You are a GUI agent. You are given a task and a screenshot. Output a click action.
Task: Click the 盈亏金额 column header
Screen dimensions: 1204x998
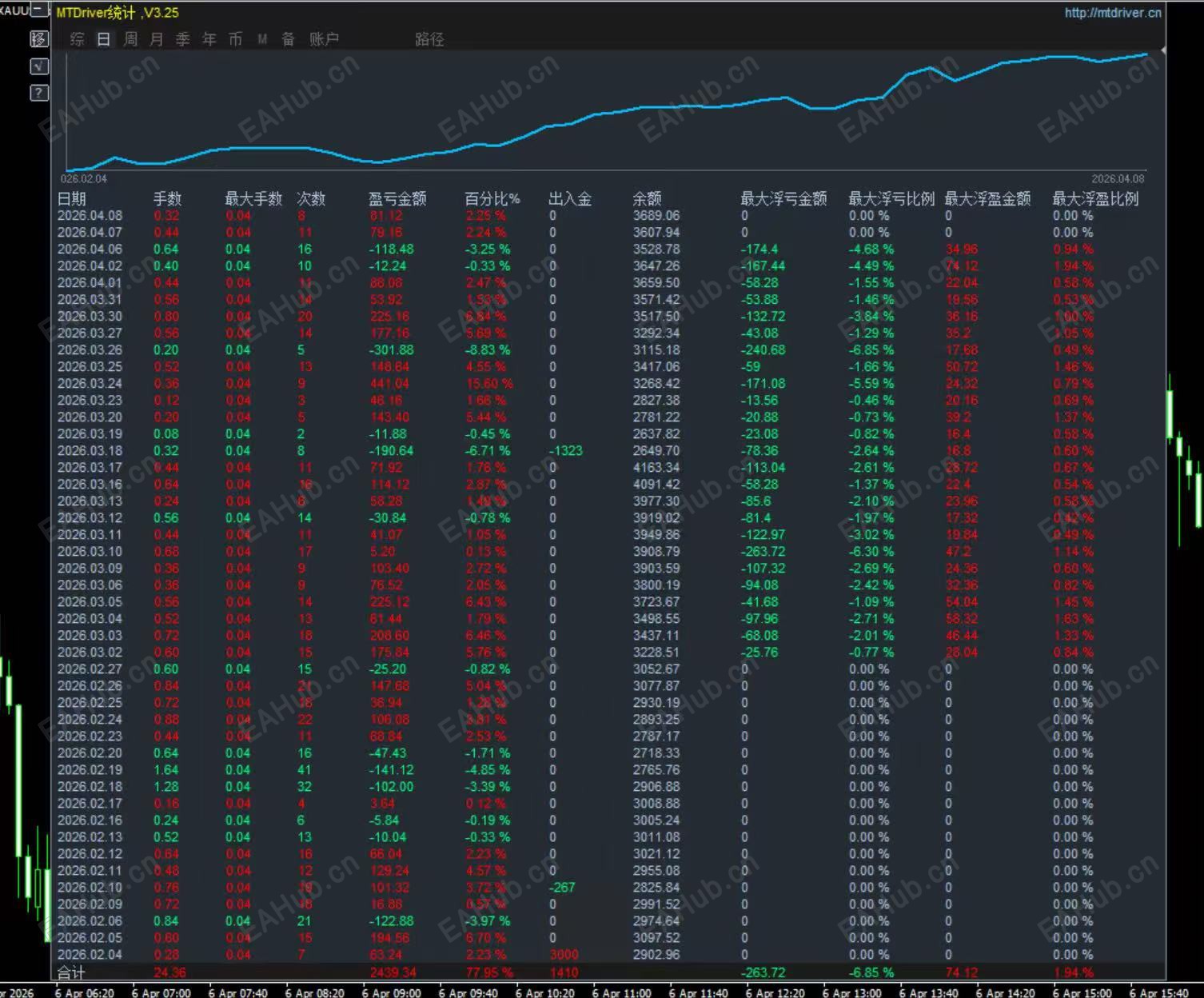[x=397, y=198]
